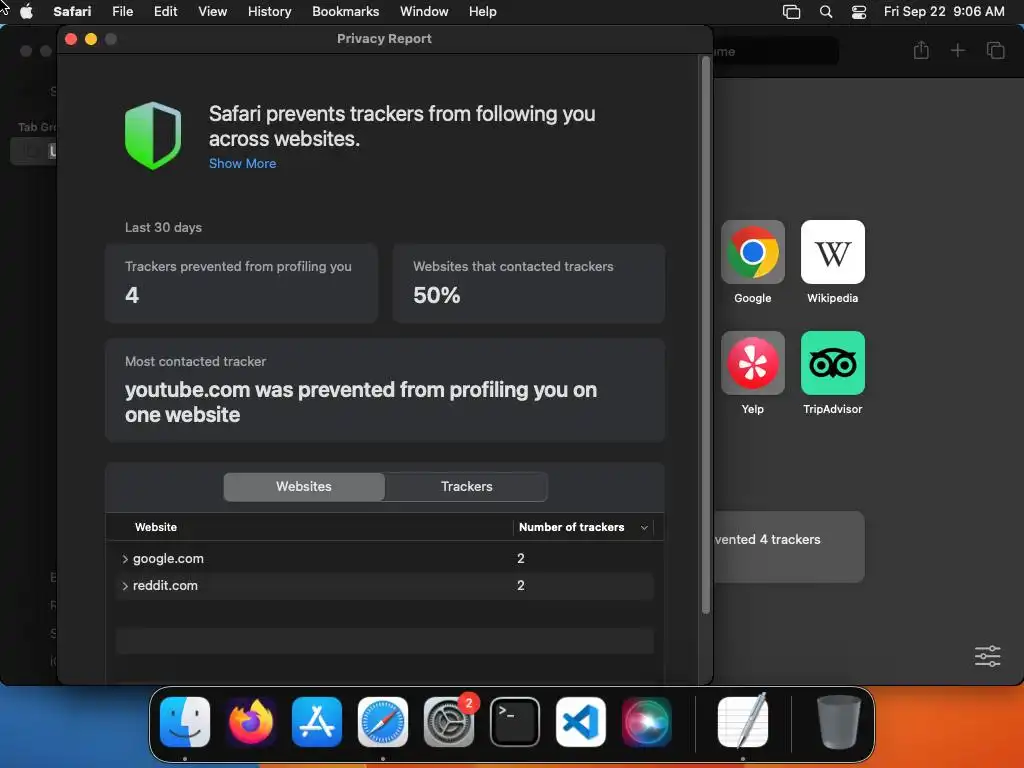Viewport: 1024px width, 768px height.
Task: Open App Store from the Dock
Action: coord(317,722)
